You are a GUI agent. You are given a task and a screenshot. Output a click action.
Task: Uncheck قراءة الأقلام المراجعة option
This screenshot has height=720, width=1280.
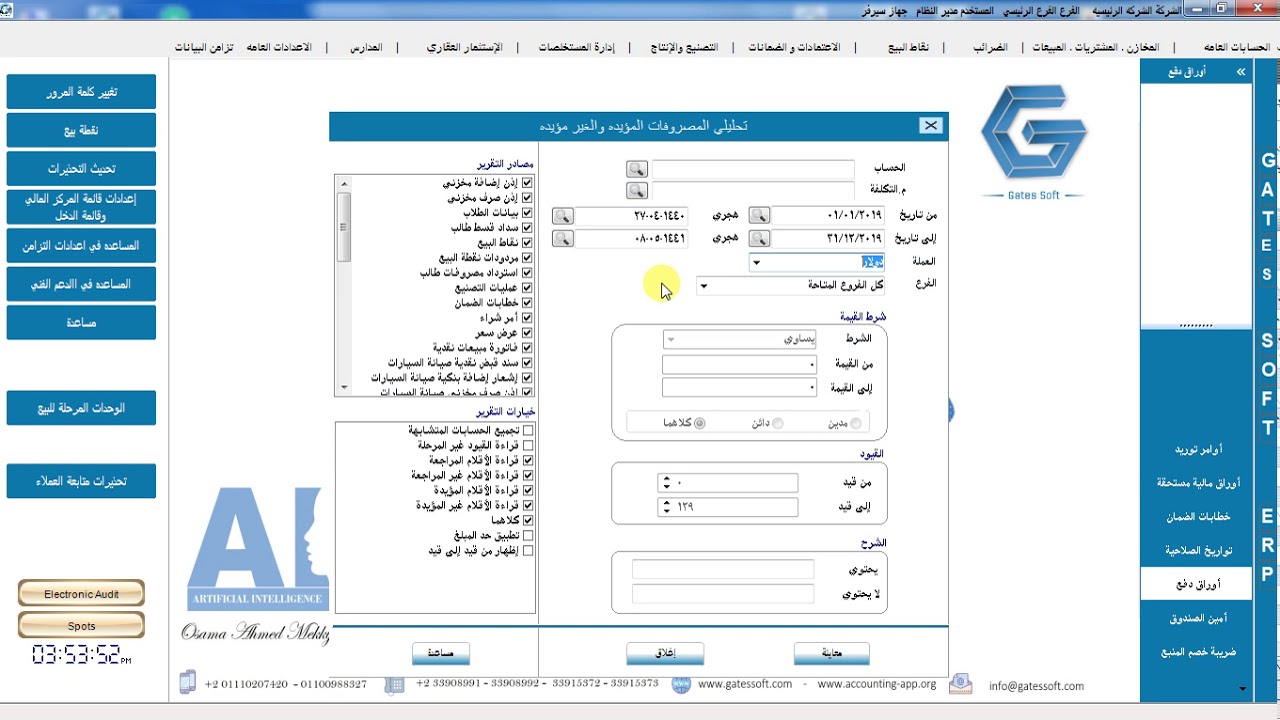[527, 460]
